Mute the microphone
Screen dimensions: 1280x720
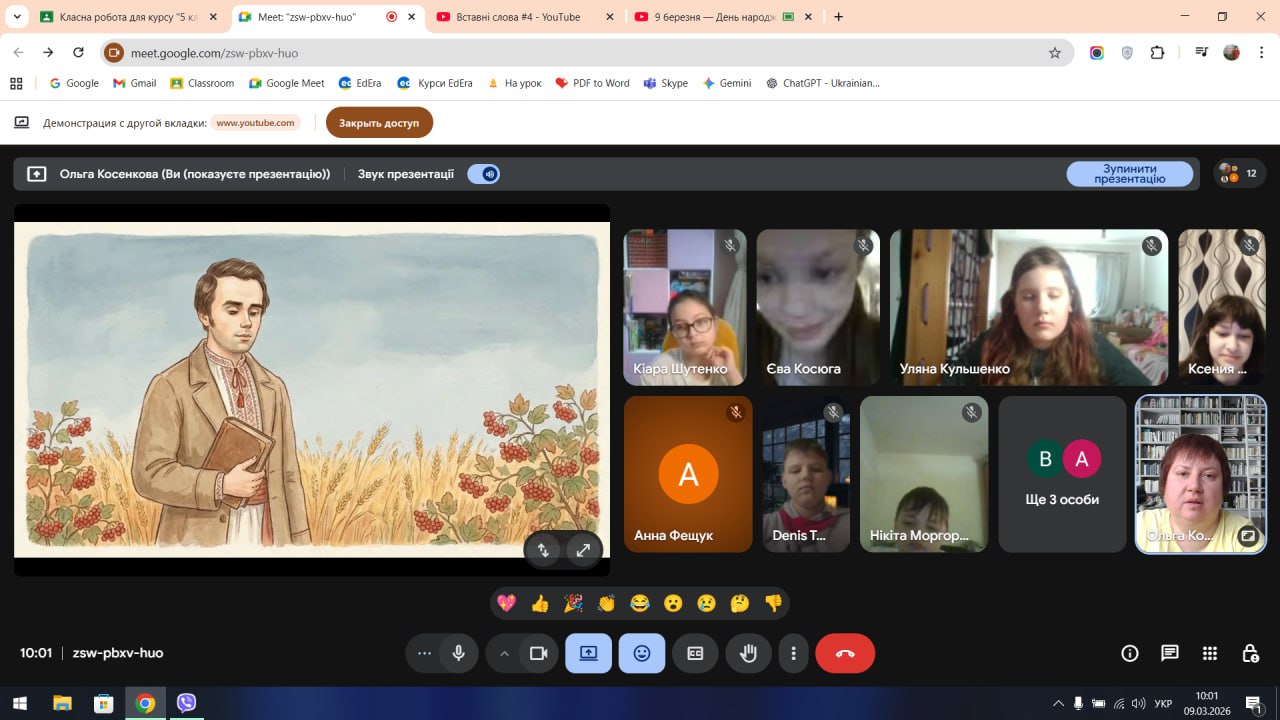pyautogui.click(x=458, y=653)
